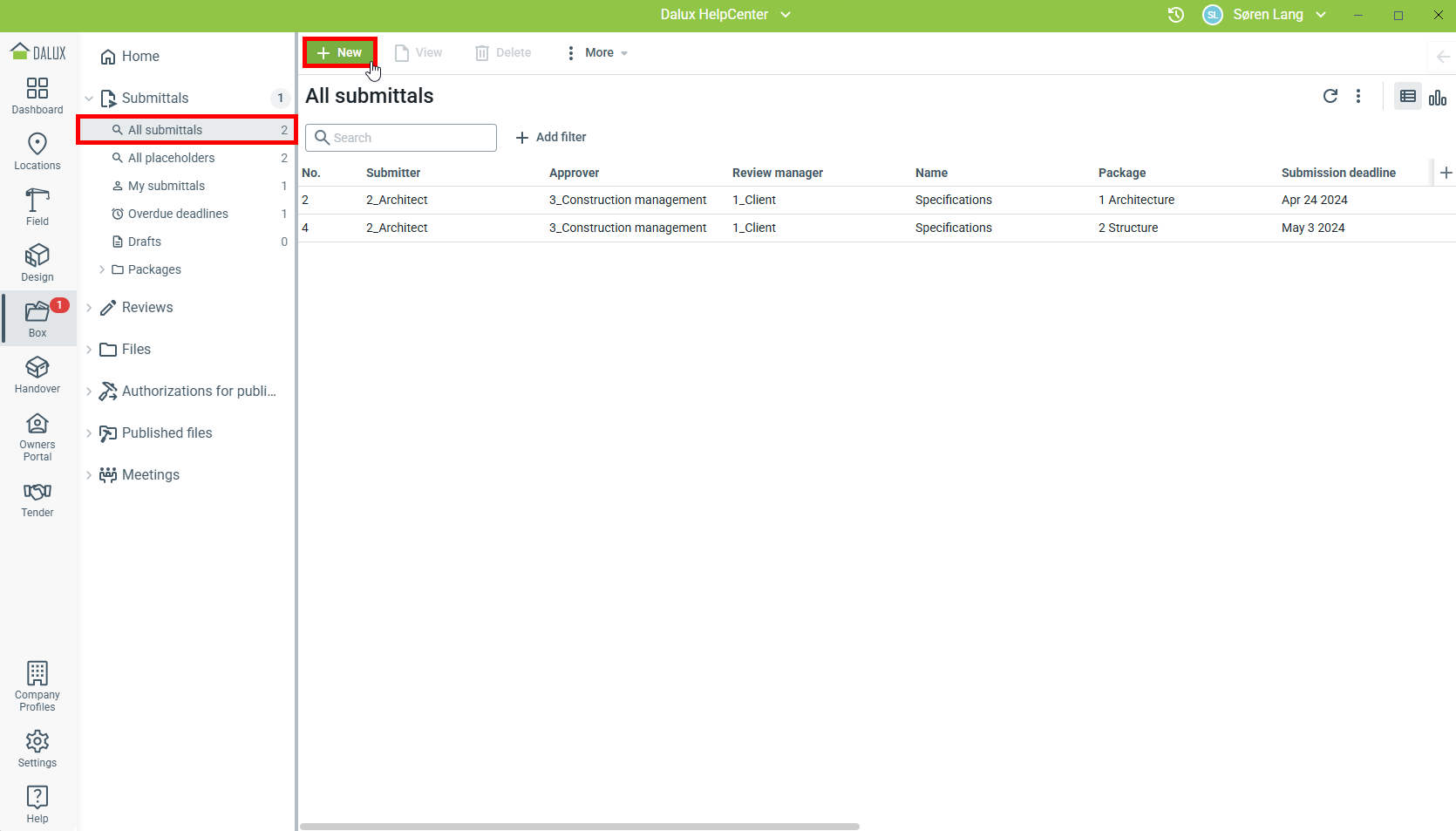Open the Tender module
Screen dimensions: 1456x831
37,500
